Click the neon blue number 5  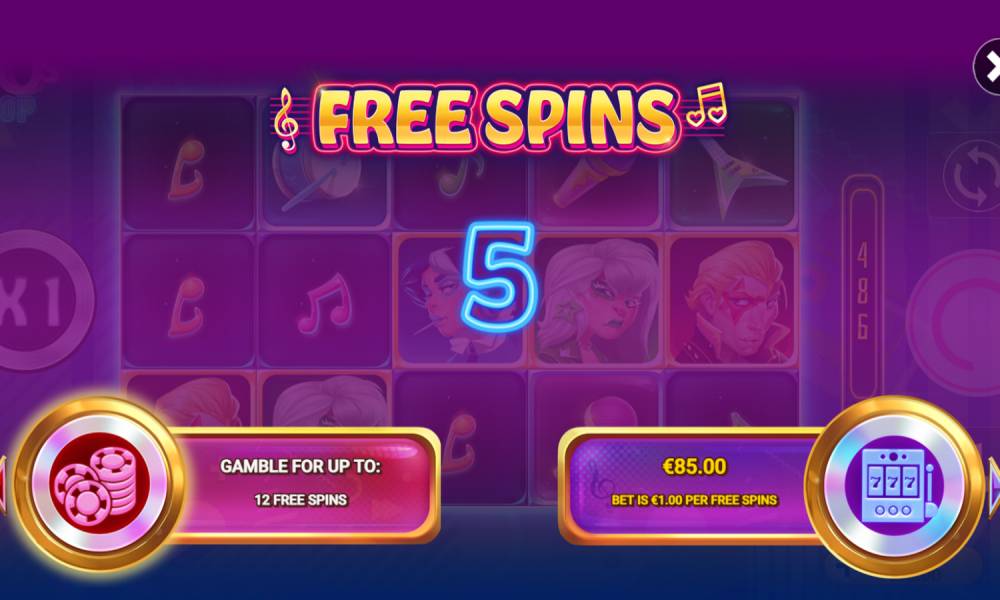498,277
